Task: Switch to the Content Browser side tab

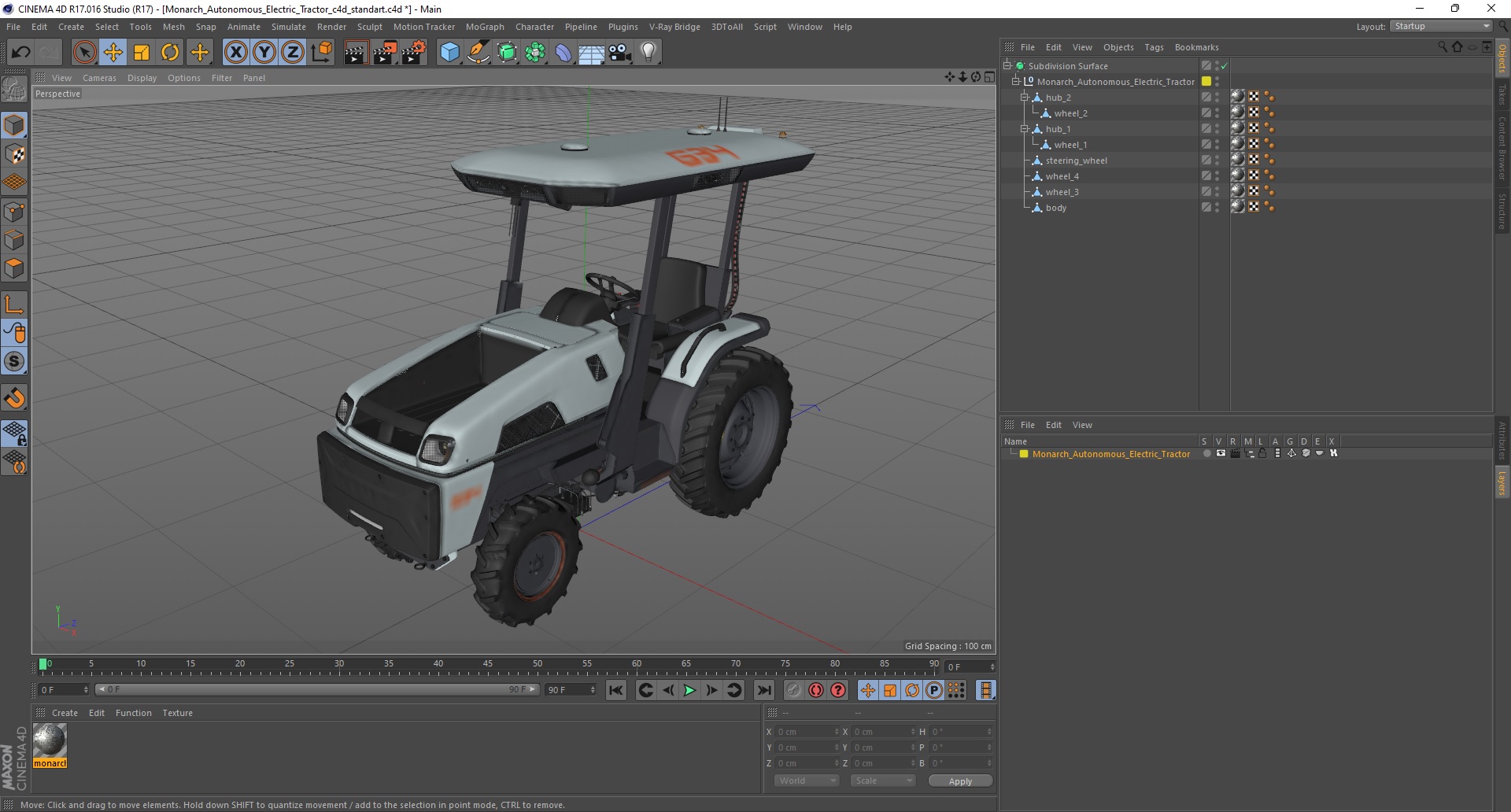Action: (1502, 147)
